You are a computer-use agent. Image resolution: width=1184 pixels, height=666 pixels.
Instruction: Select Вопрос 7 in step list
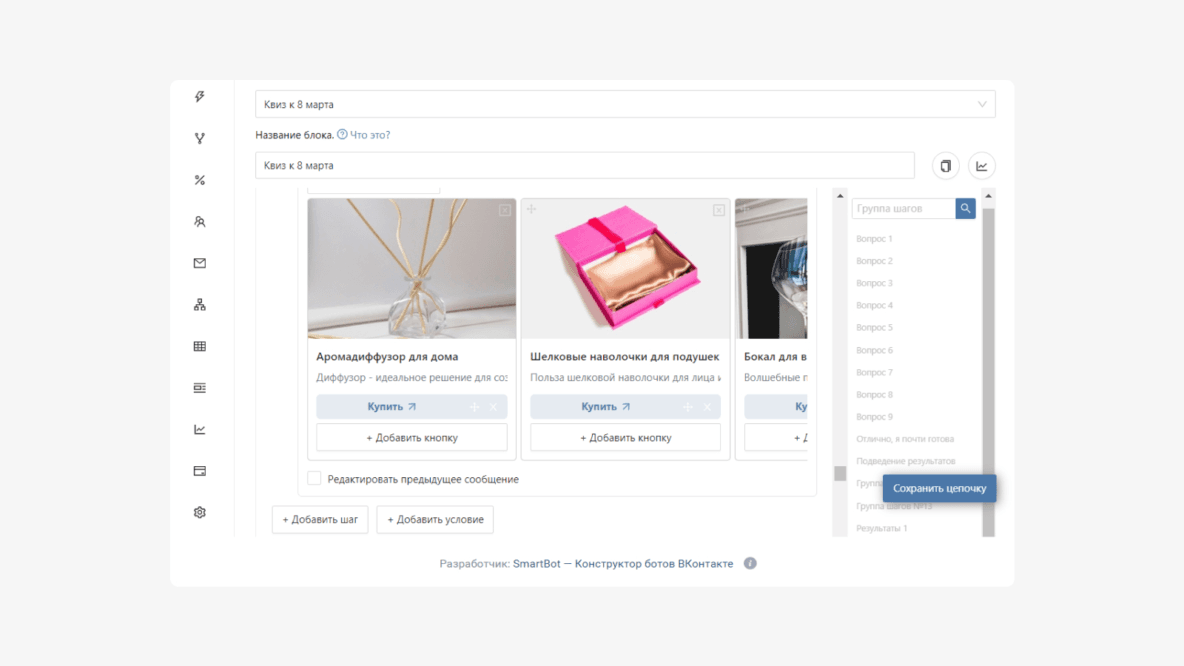click(874, 372)
